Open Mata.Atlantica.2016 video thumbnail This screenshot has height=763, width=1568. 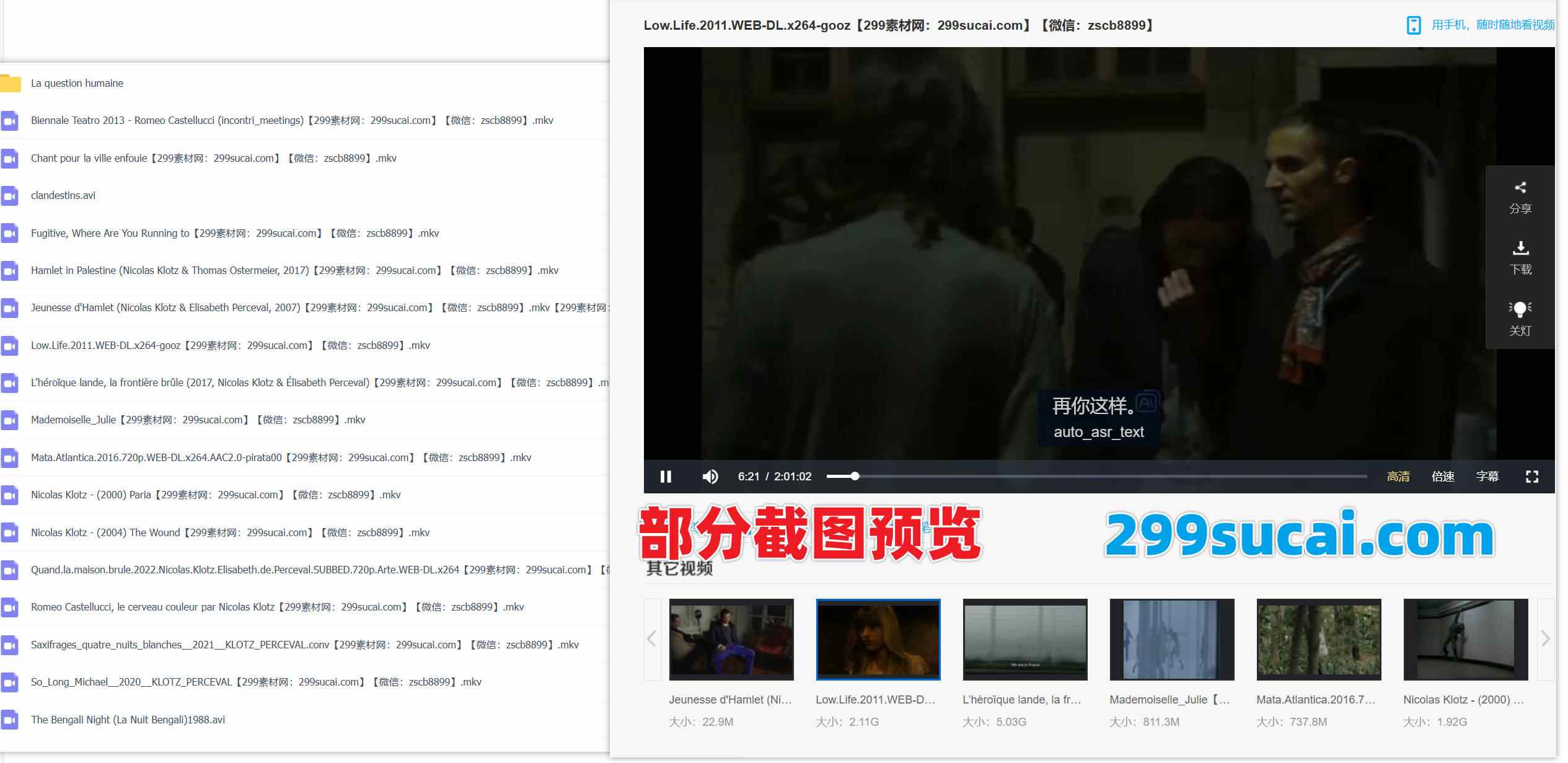coord(1319,639)
